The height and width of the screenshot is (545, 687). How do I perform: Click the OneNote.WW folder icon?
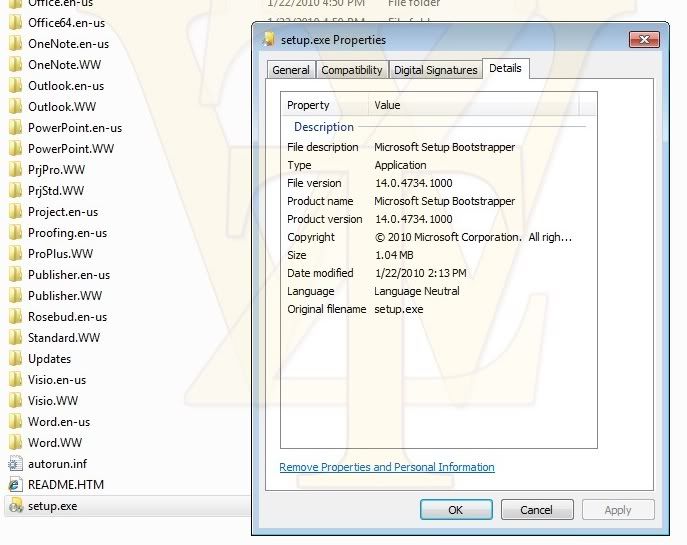pos(15,65)
